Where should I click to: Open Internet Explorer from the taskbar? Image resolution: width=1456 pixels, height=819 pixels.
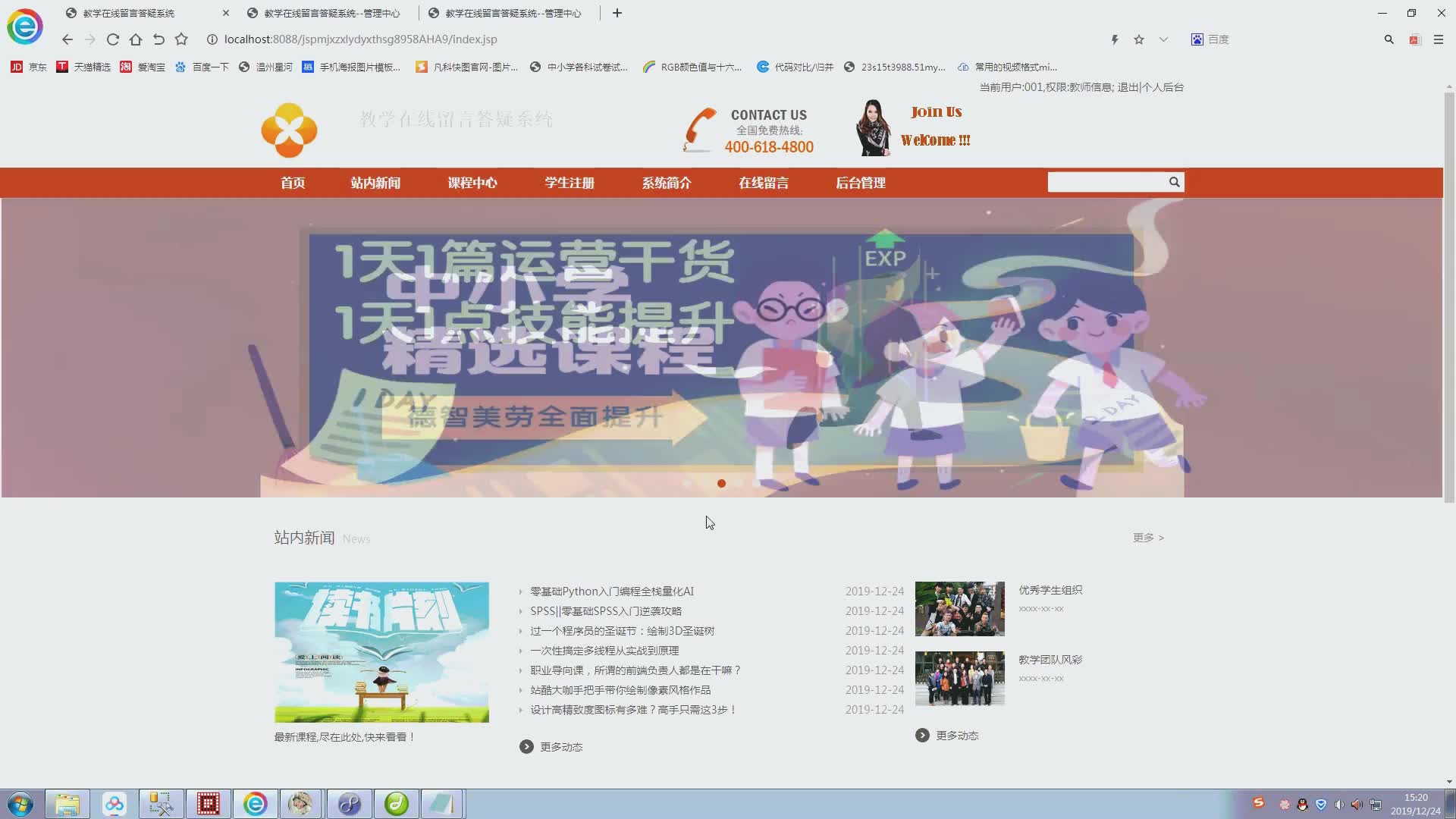(x=255, y=804)
